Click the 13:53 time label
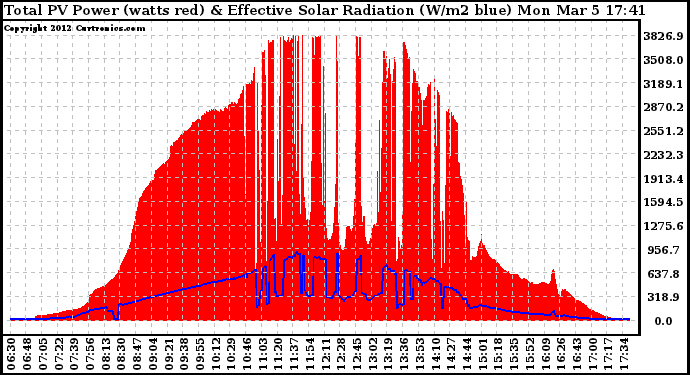690x375 pixels. (x=420, y=354)
